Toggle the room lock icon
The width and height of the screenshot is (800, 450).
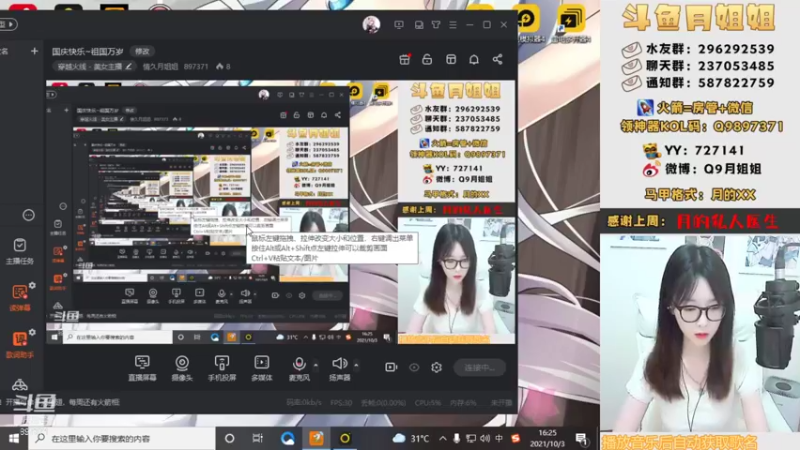427,59
